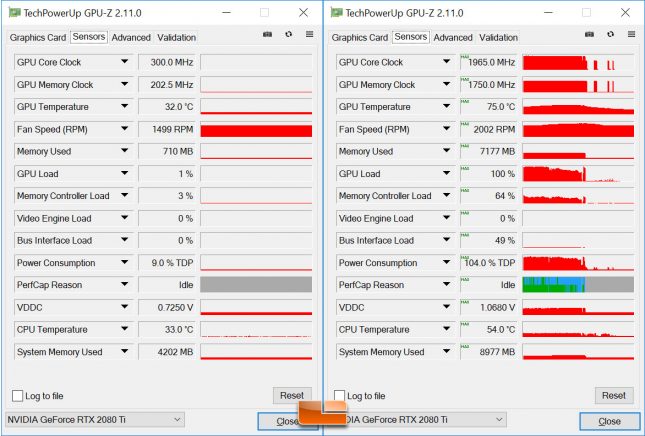
Task: Open PerfCap Reason dropdown, left window
Action: point(124,285)
